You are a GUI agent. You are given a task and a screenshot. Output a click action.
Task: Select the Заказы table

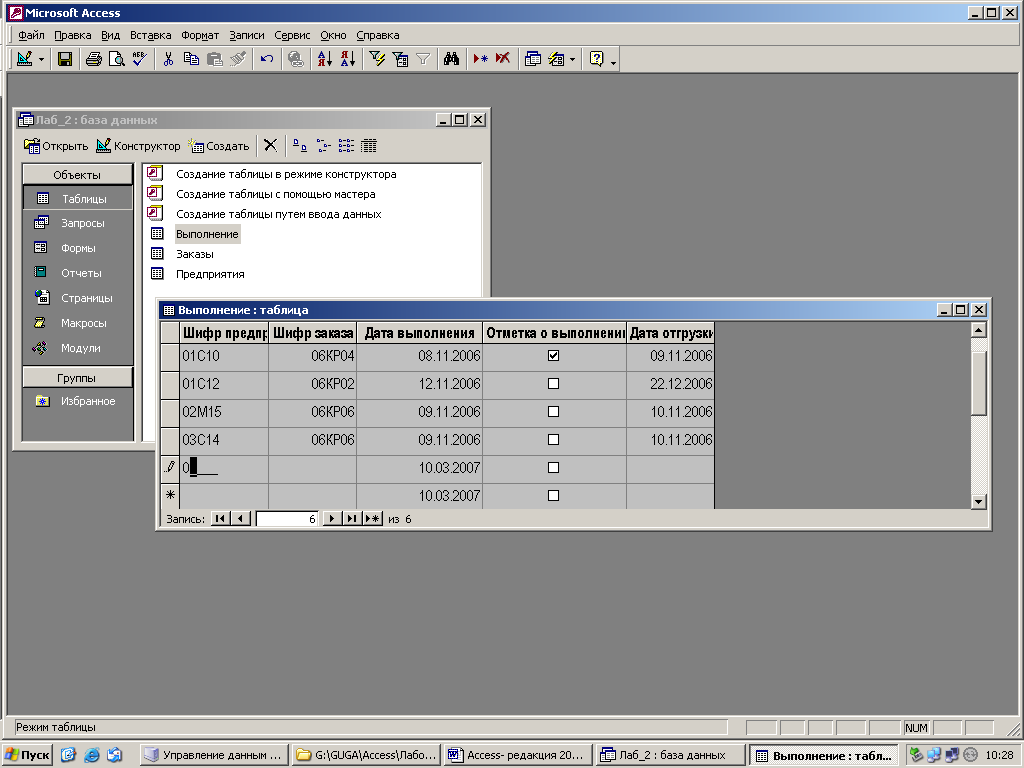pos(195,254)
